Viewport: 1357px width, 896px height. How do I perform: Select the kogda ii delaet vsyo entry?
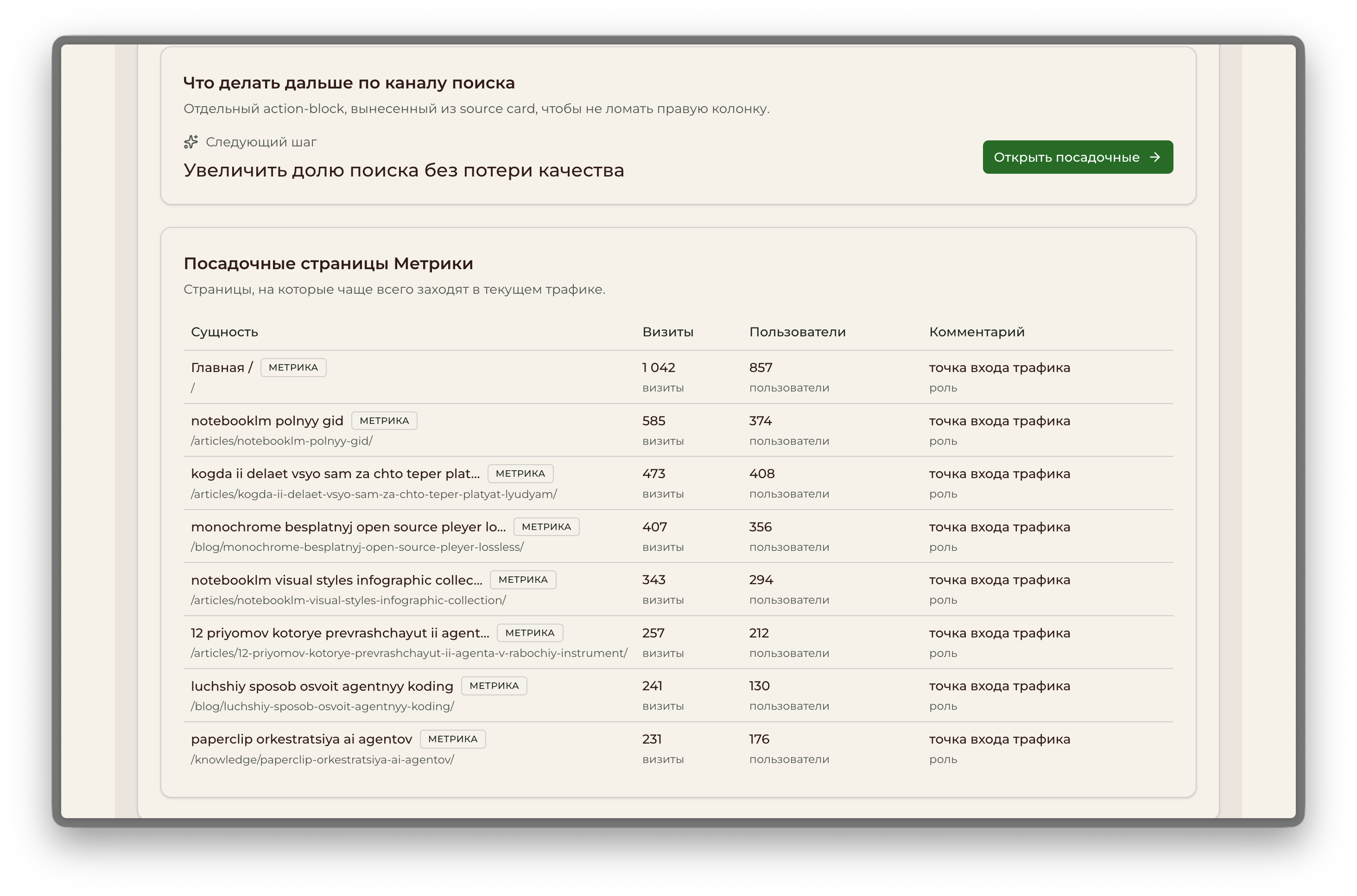tap(335, 474)
